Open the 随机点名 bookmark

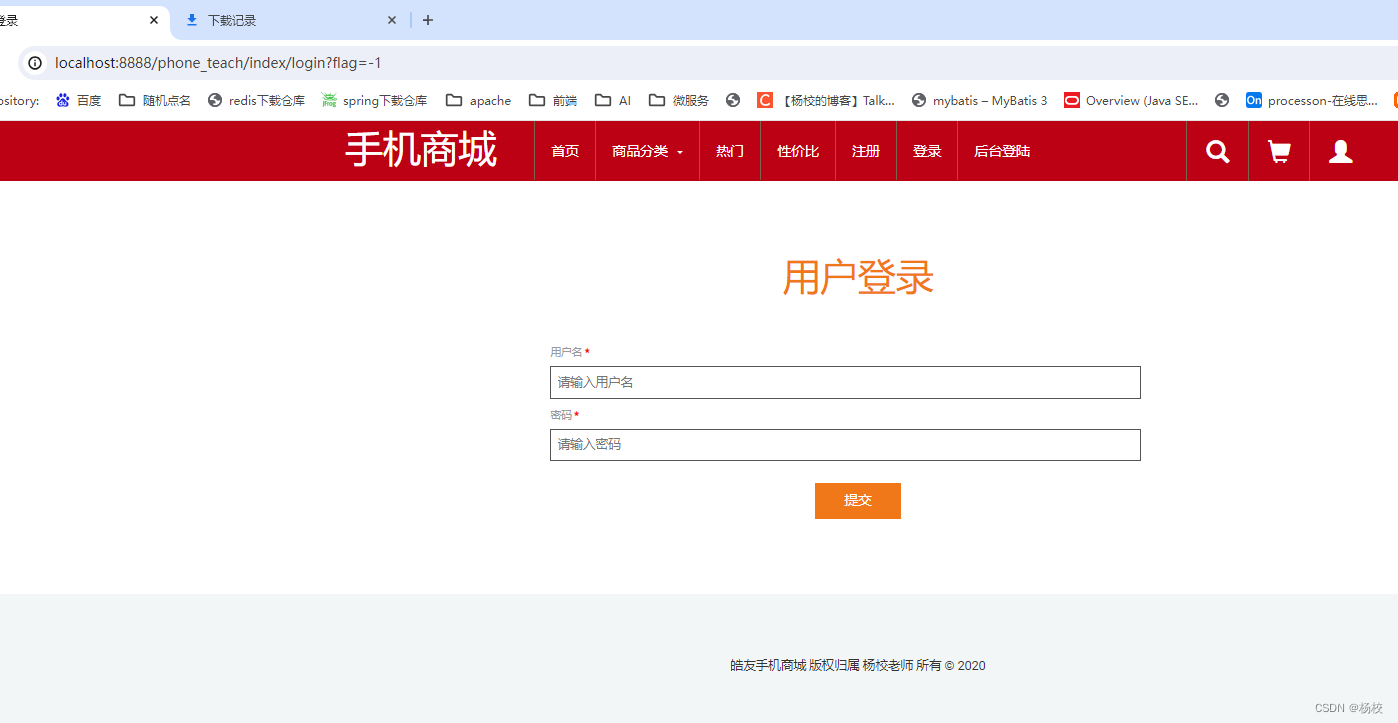(154, 100)
